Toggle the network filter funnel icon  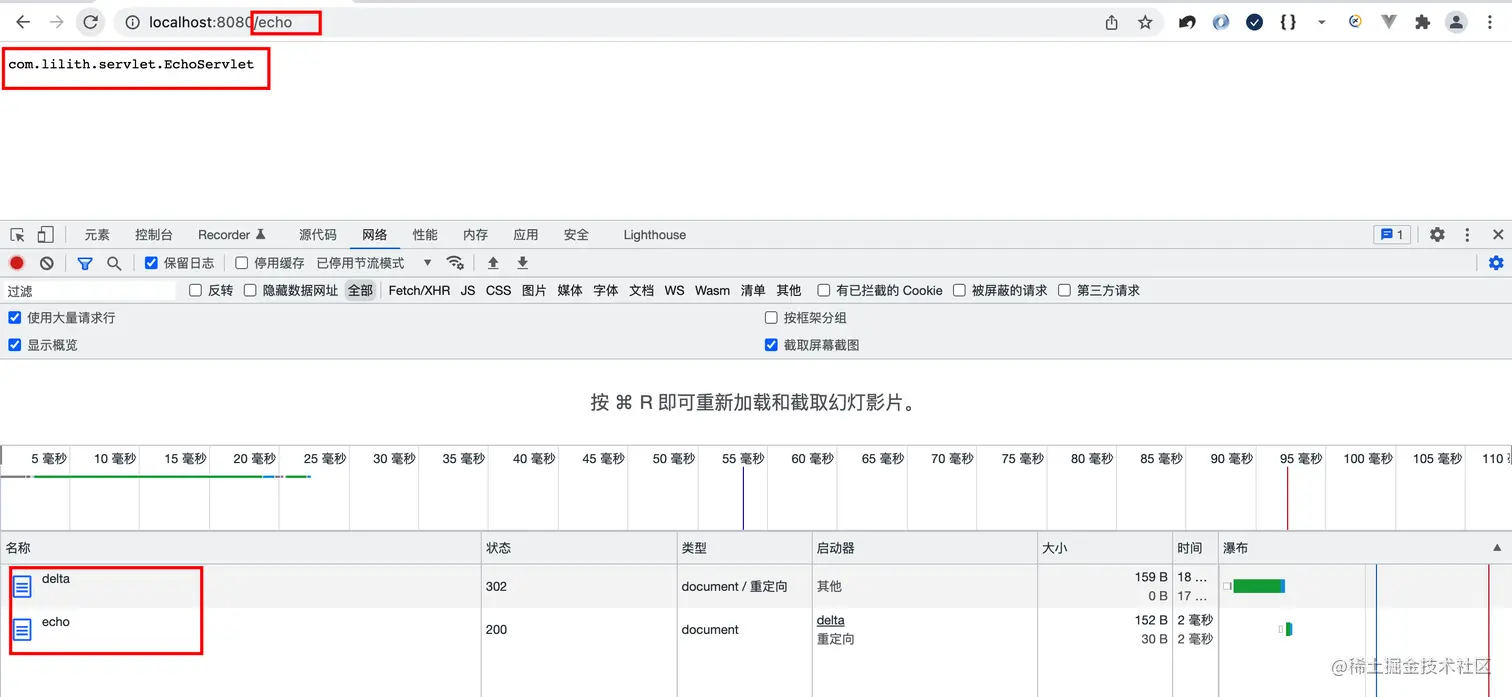(85, 263)
